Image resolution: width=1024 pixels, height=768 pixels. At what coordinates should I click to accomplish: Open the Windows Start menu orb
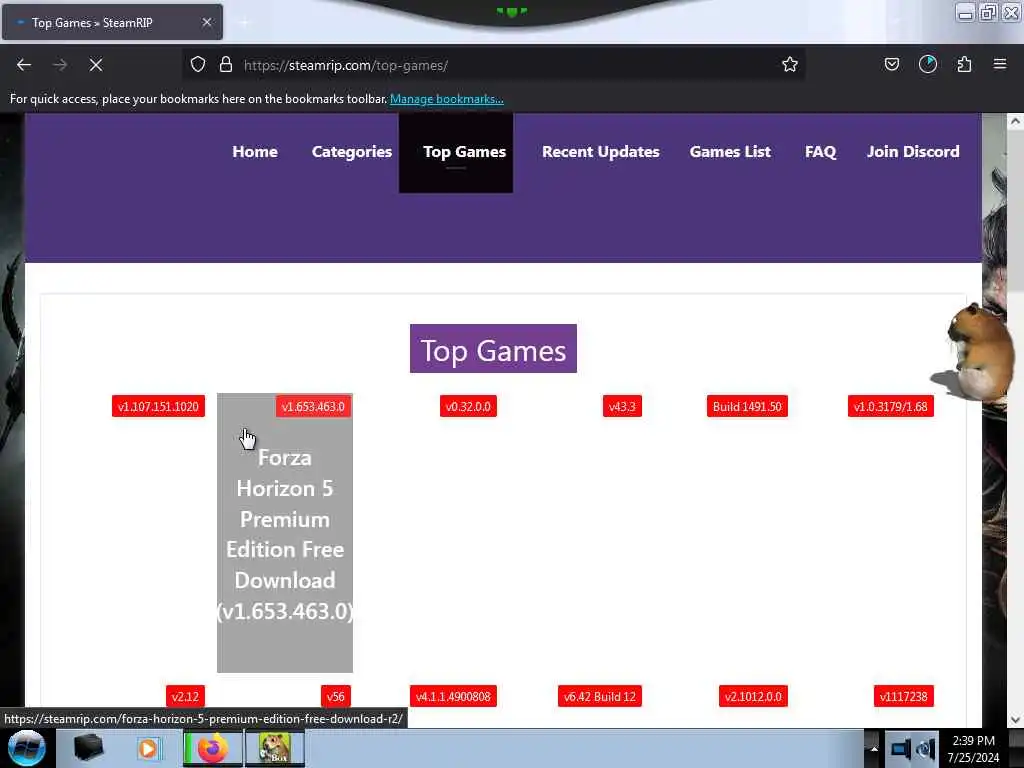26,748
